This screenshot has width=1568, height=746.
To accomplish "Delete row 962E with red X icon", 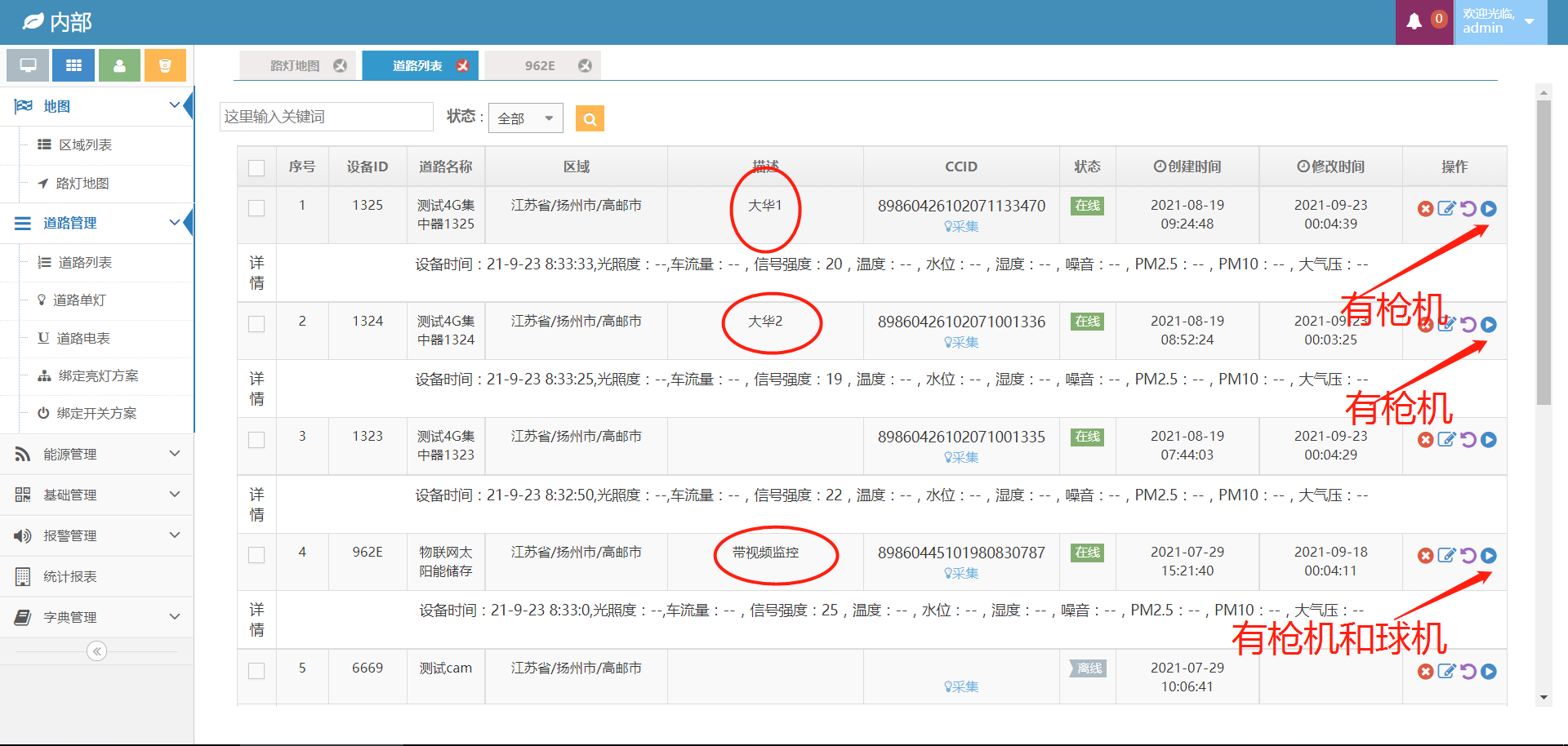I will pos(1426,556).
